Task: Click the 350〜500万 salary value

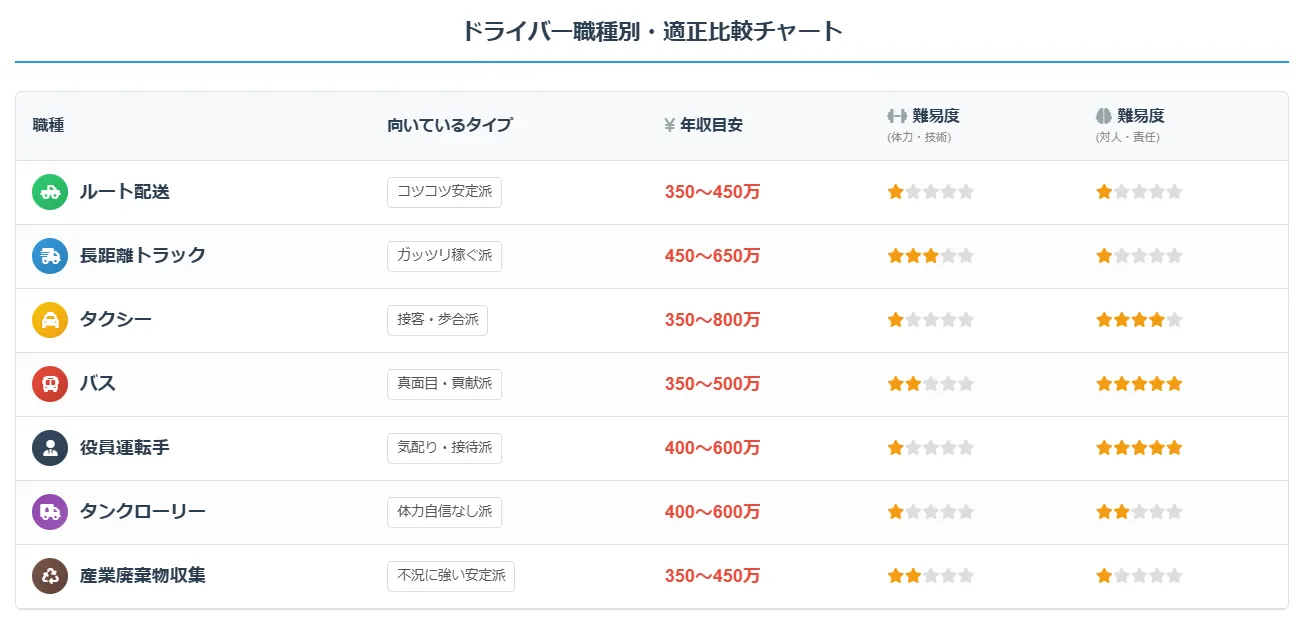Action: (x=712, y=384)
